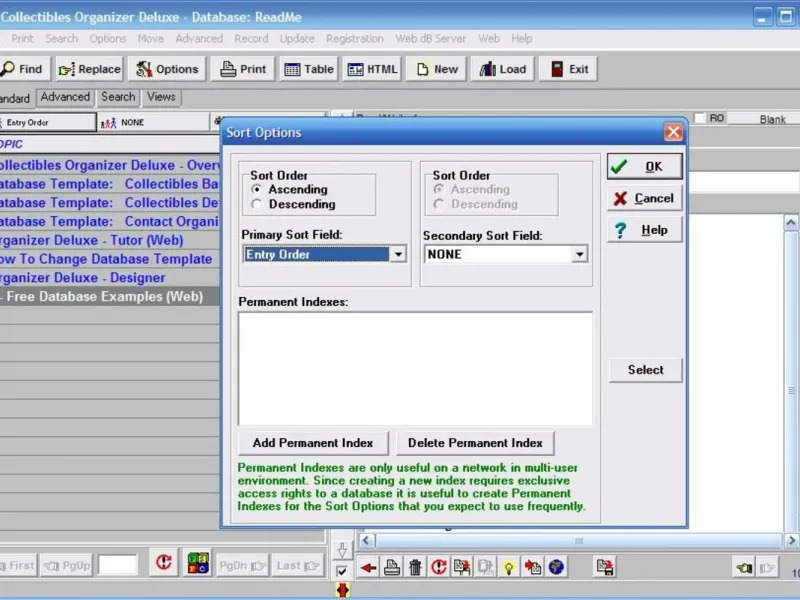This screenshot has height=600, width=800.
Task: Open the Web dB Server menu
Action: (x=431, y=39)
